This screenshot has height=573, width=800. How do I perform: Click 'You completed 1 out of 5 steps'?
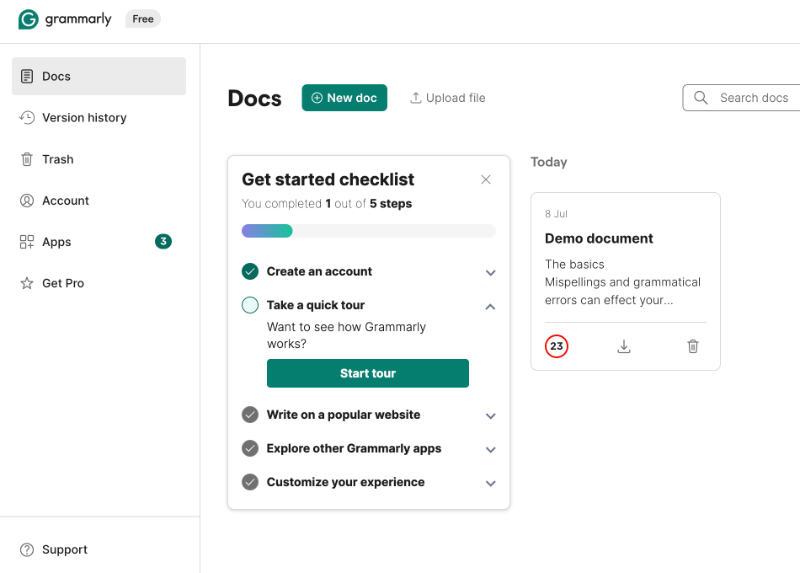point(327,204)
